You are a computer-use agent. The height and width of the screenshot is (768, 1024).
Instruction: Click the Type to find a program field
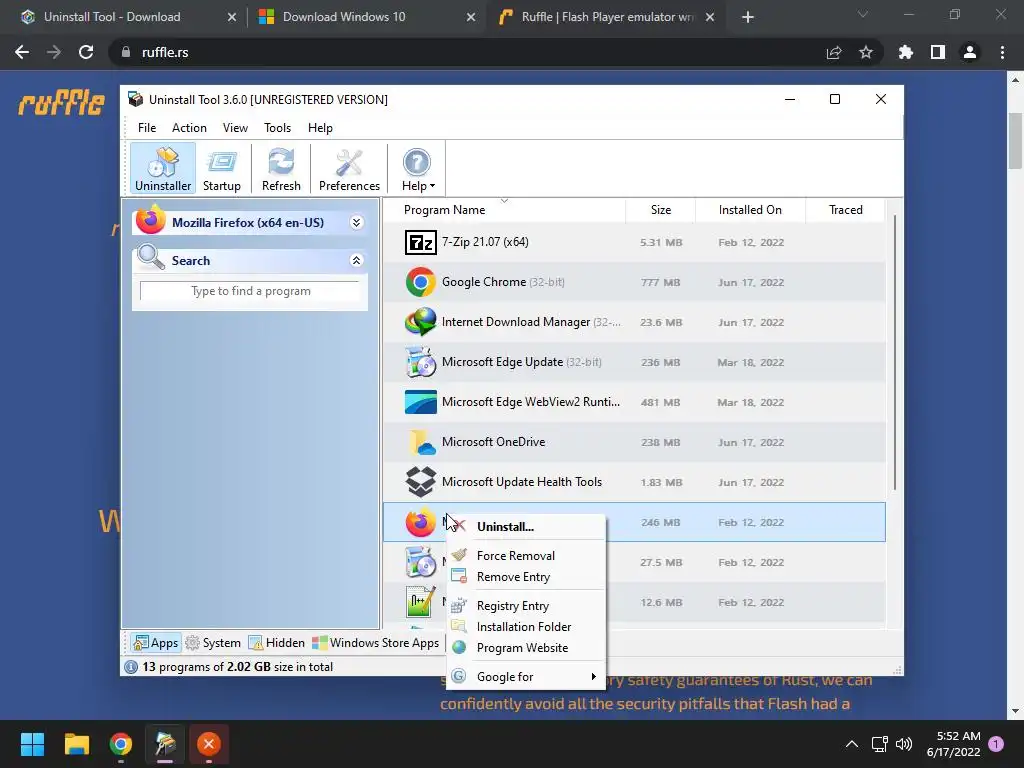click(x=250, y=291)
